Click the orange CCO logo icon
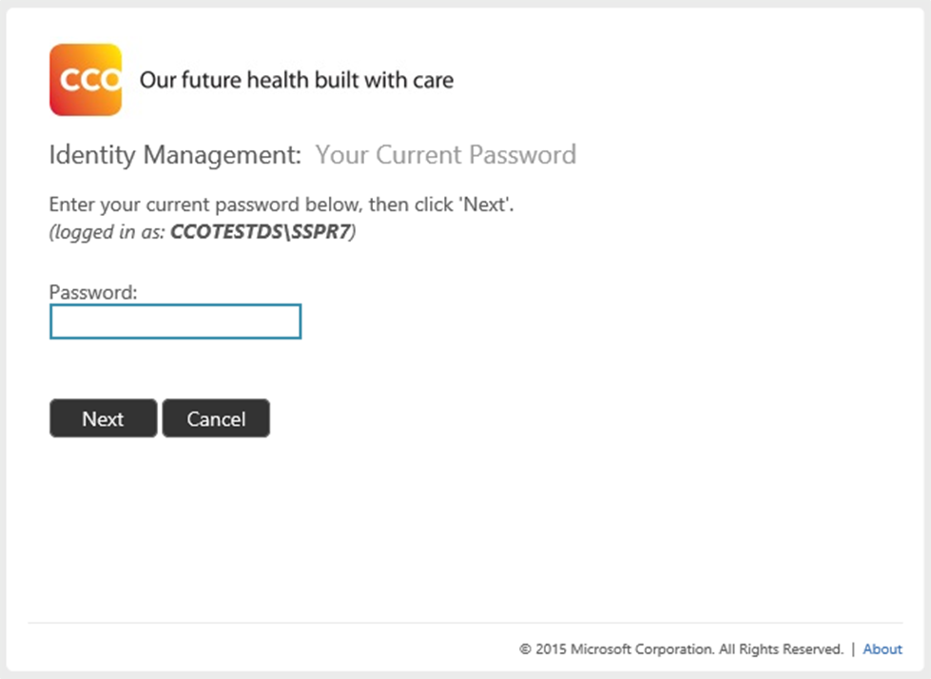 point(86,80)
